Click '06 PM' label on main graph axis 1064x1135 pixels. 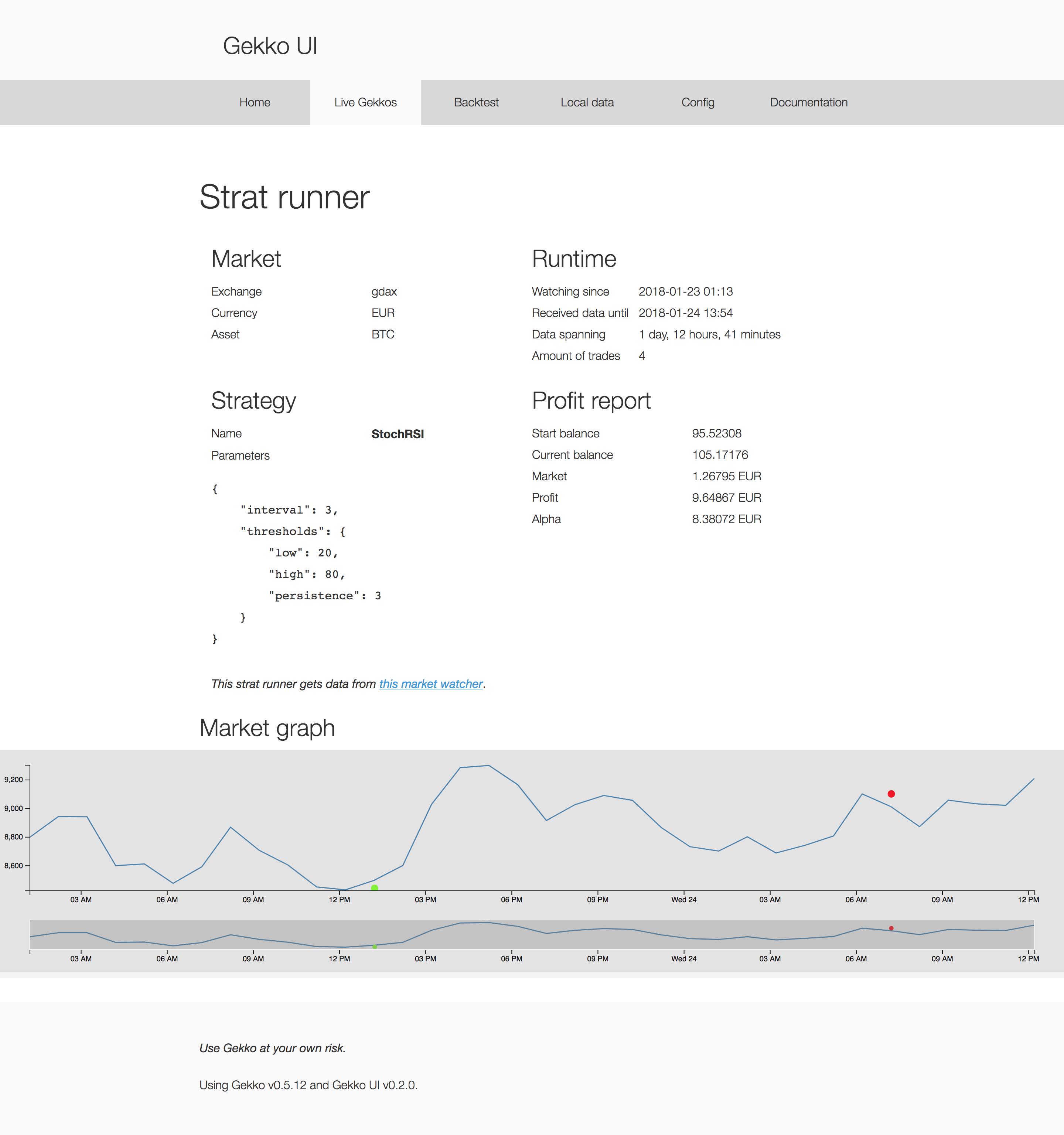pos(511,899)
